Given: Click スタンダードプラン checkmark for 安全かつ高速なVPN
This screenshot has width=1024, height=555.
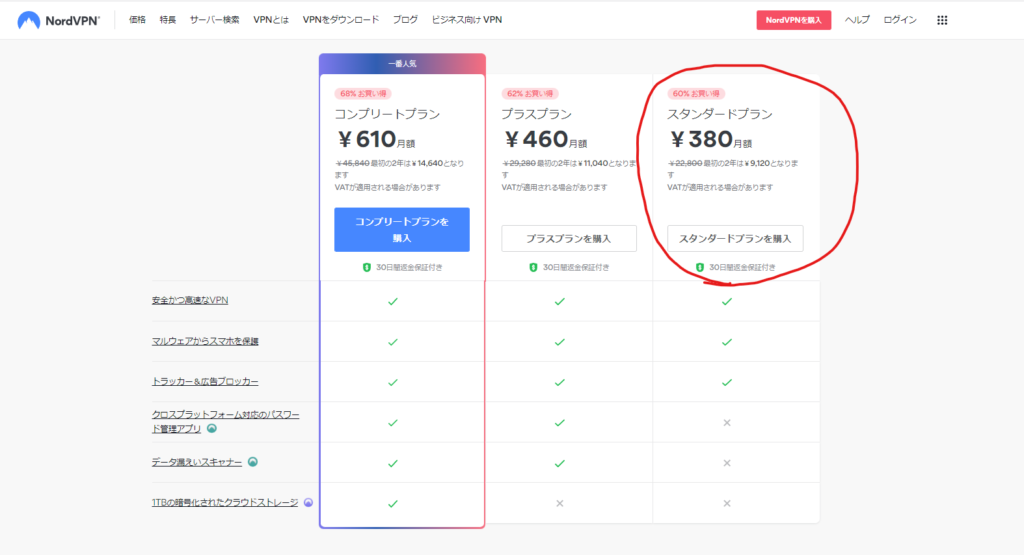Looking at the screenshot, I should click(x=727, y=302).
